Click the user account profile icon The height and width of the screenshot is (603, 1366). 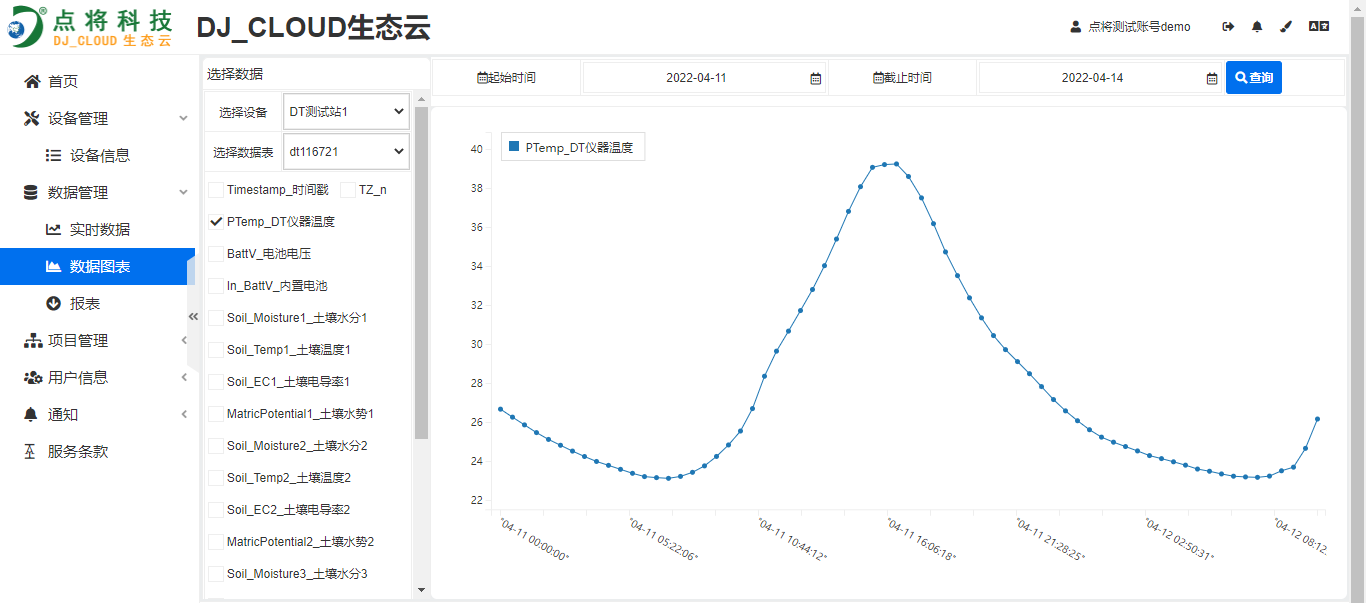[x=1076, y=27]
